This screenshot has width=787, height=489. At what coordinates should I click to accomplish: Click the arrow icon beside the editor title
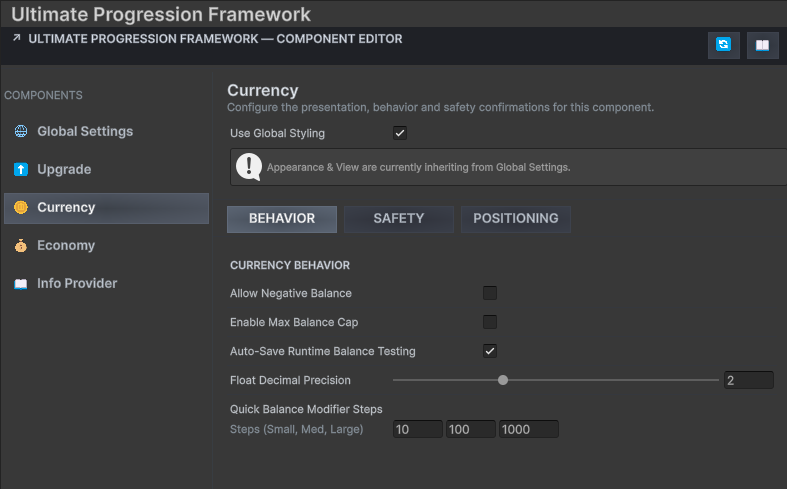coord(17,38)
